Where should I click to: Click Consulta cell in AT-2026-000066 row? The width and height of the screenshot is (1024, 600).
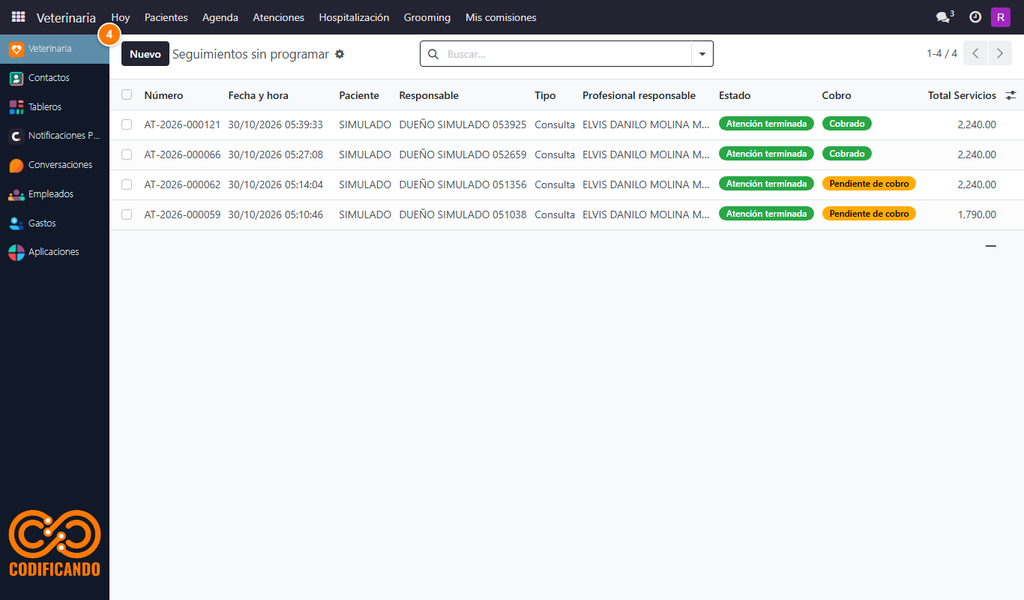click(x=554, y=155)
